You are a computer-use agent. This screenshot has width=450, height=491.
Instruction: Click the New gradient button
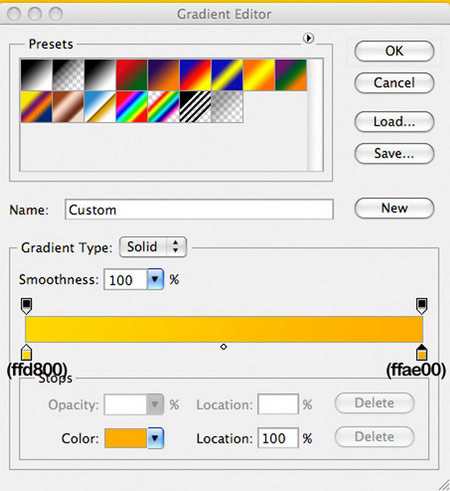click(394, 208)
